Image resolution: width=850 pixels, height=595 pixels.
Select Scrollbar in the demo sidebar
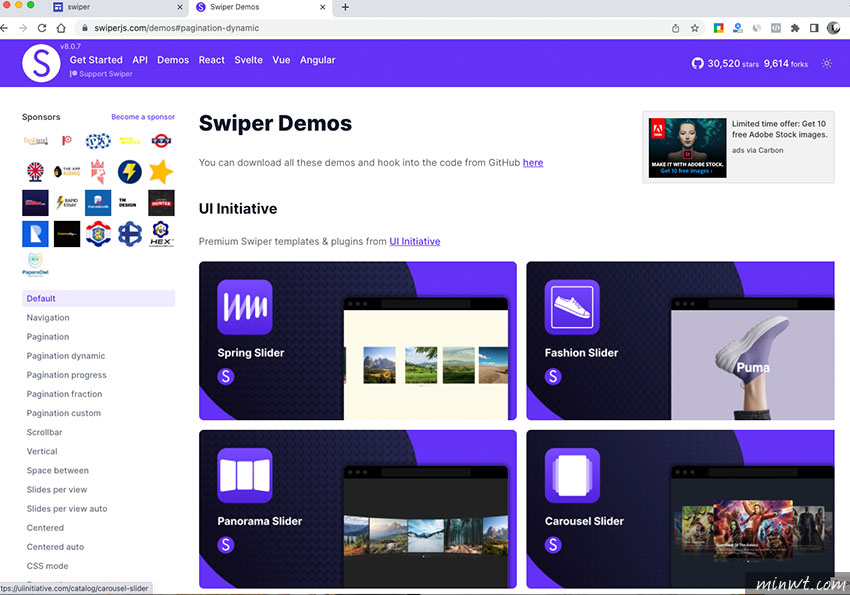click(44, 432)
